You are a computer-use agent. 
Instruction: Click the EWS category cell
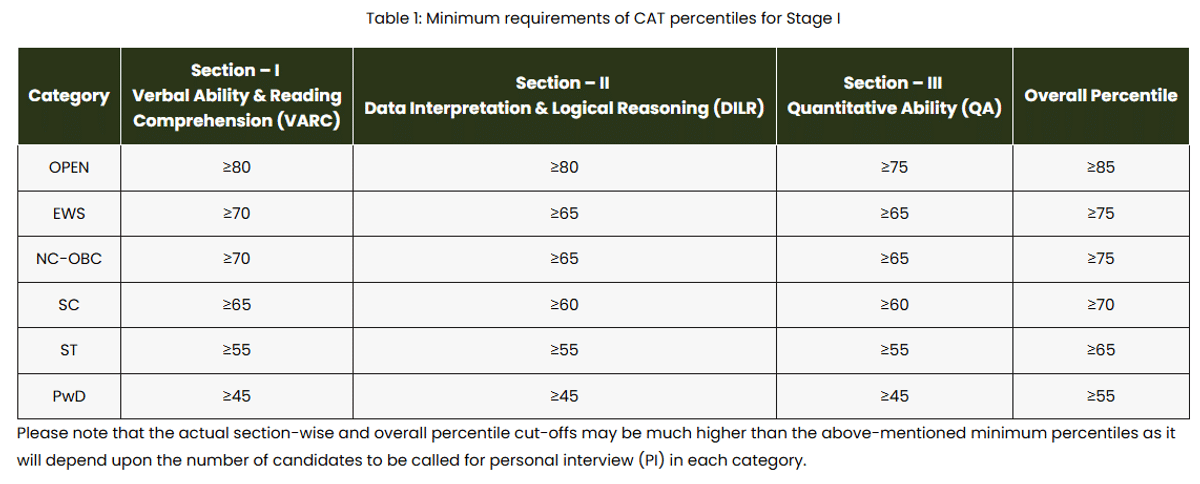coord(69,213)
